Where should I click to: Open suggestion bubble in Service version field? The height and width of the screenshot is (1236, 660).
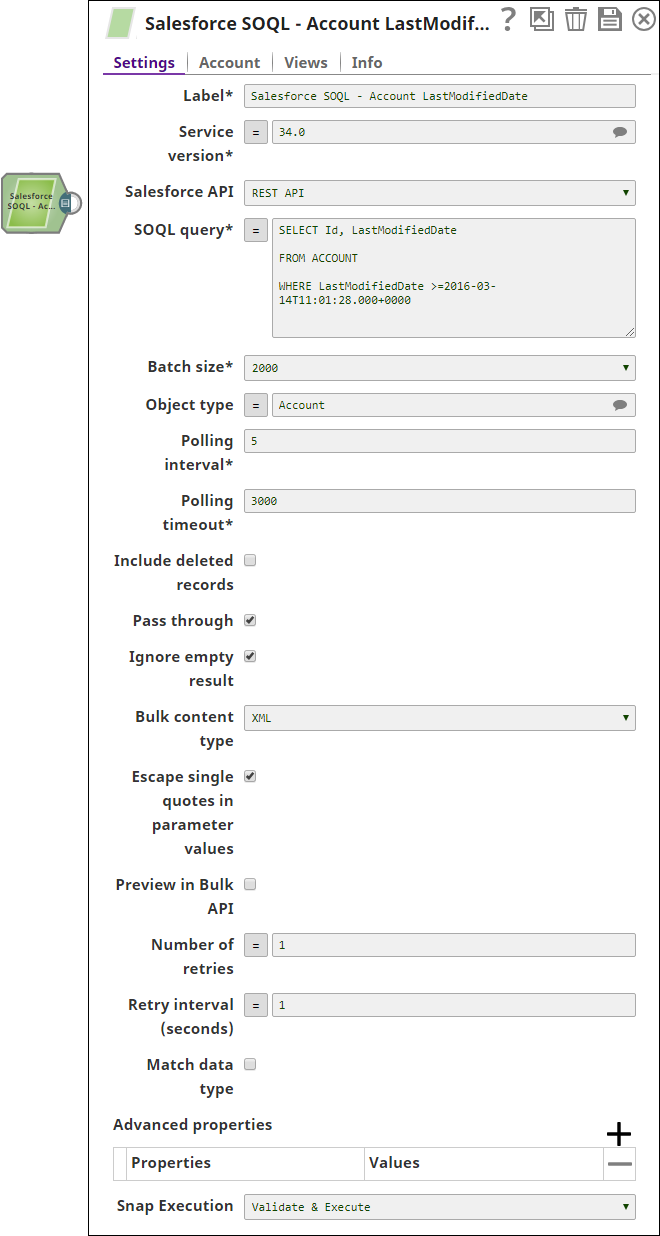pos(620,132)
